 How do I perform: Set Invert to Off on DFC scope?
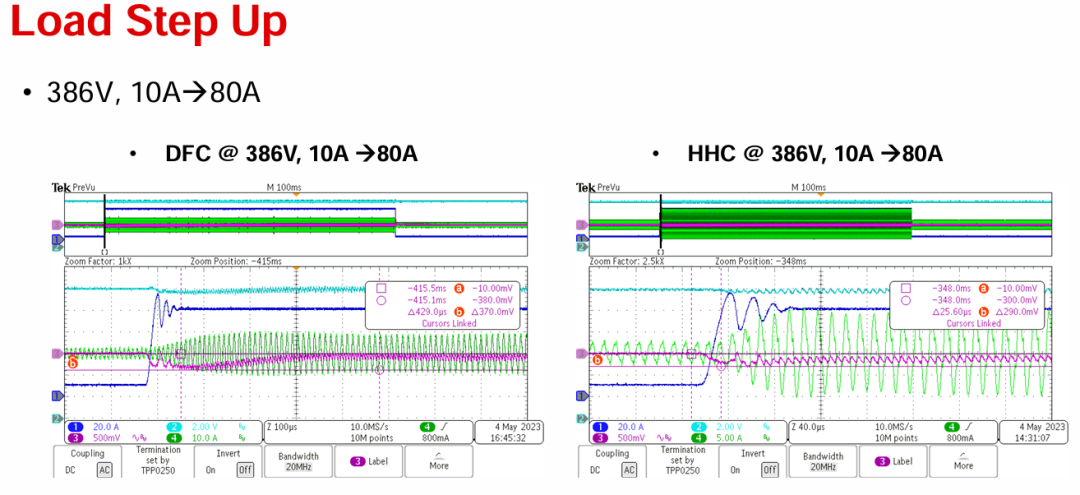point(244,470)
